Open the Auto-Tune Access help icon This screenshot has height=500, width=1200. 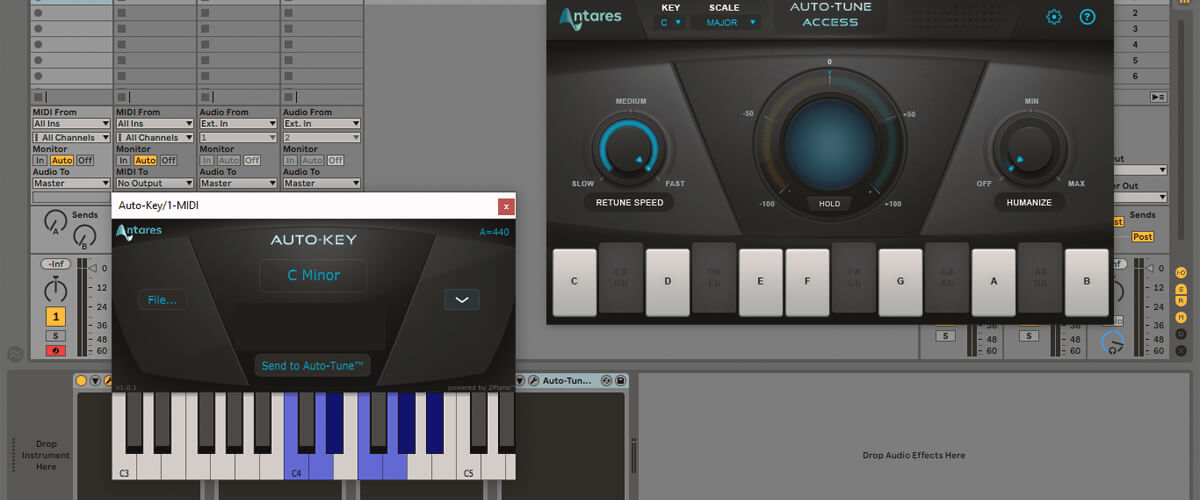tap(1087, 17)
